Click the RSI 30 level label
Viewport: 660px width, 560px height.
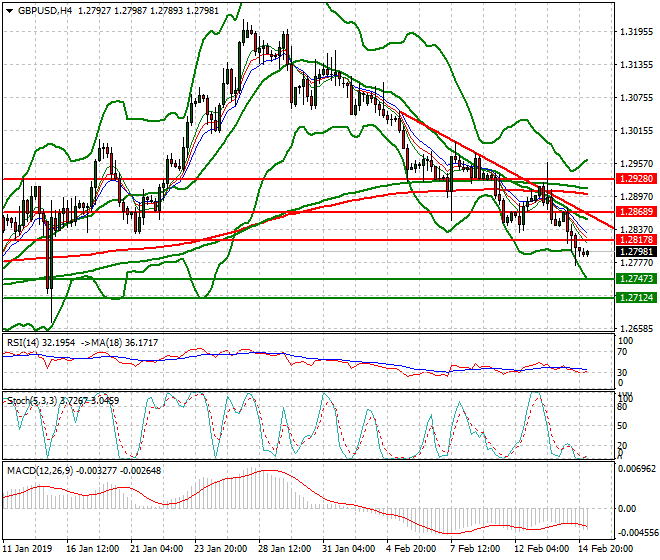coord(622,373)
